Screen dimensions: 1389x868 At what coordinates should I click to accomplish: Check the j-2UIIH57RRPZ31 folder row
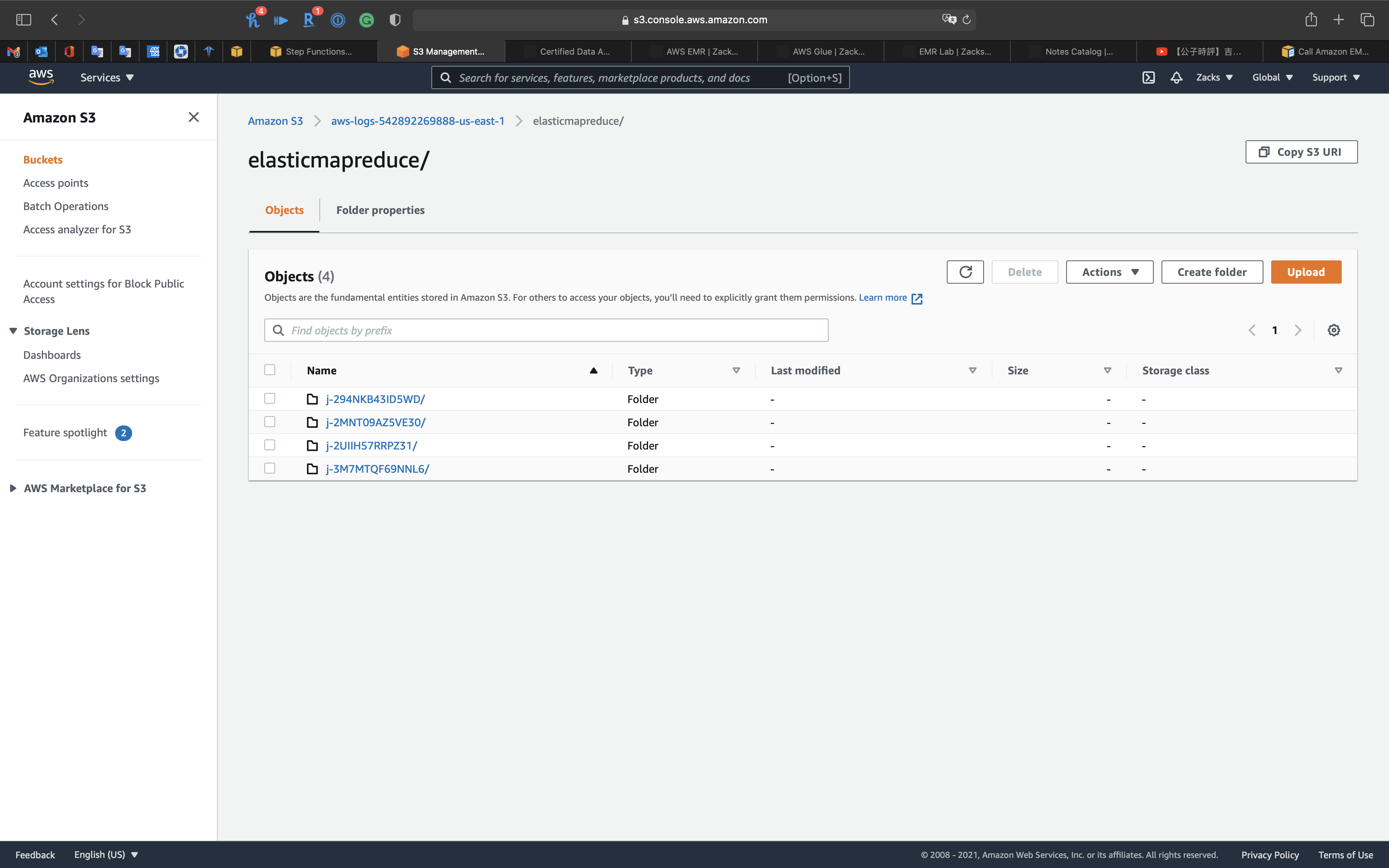[270, 445]
